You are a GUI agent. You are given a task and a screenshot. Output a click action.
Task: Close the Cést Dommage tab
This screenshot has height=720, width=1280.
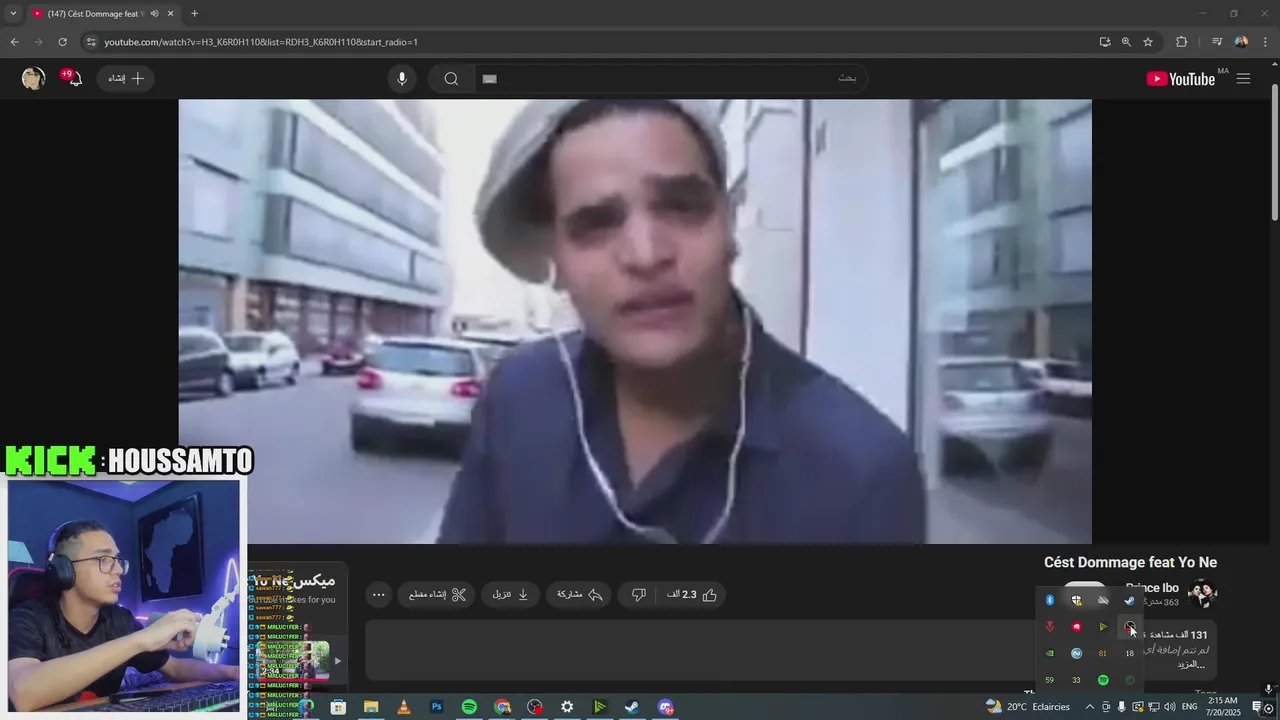click(171, 14)
